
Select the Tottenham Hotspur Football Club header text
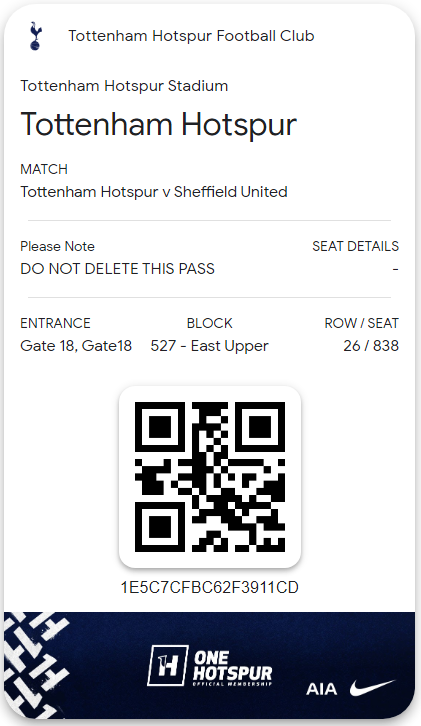(191, 36)
